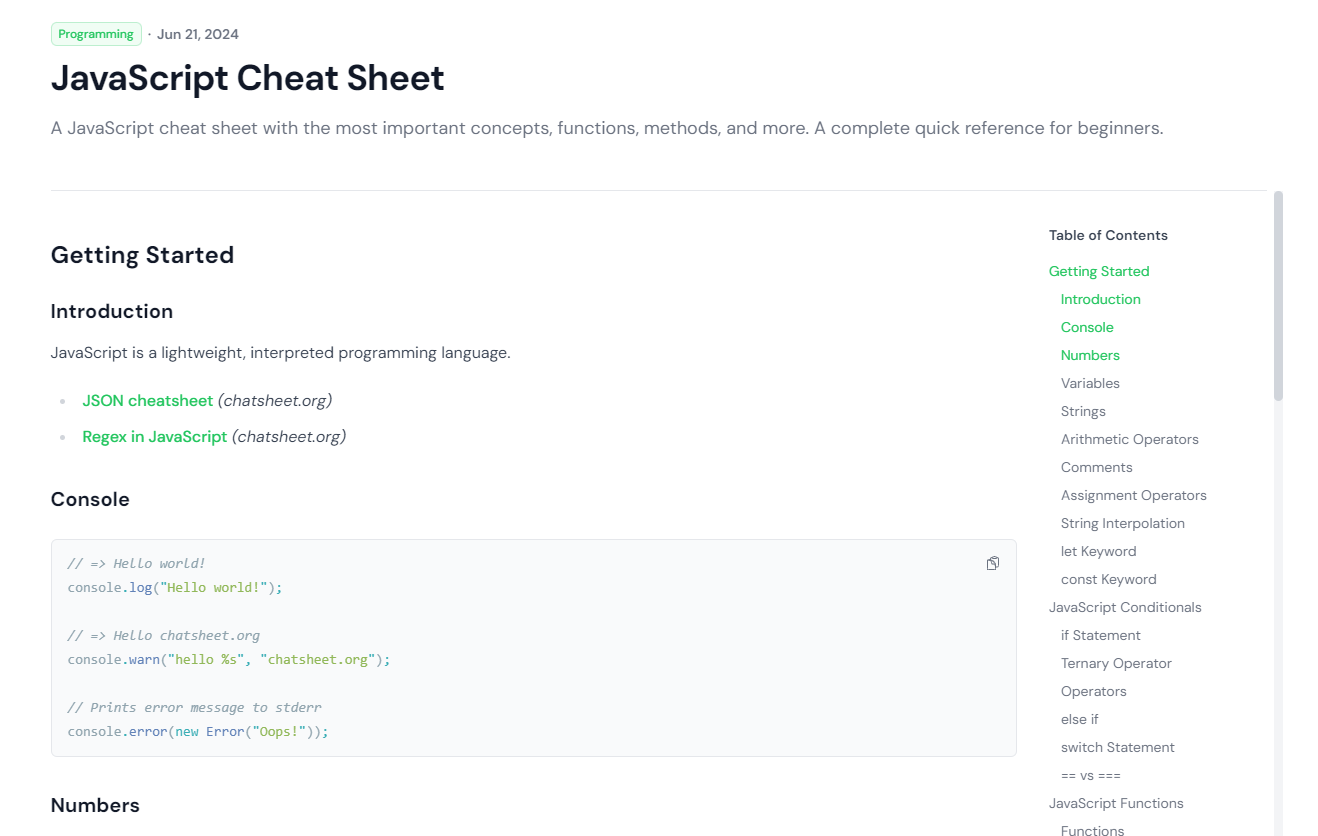Open the Regex in JavaScript link
The height and width of the screenshot is (836, 1318).
tap(154, 436)
